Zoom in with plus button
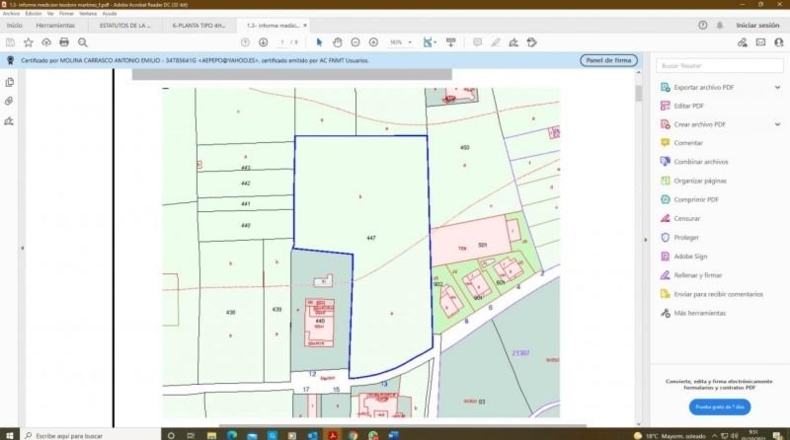Image resolution: width=790 pixels, height=440 pixels. [373, 42]
